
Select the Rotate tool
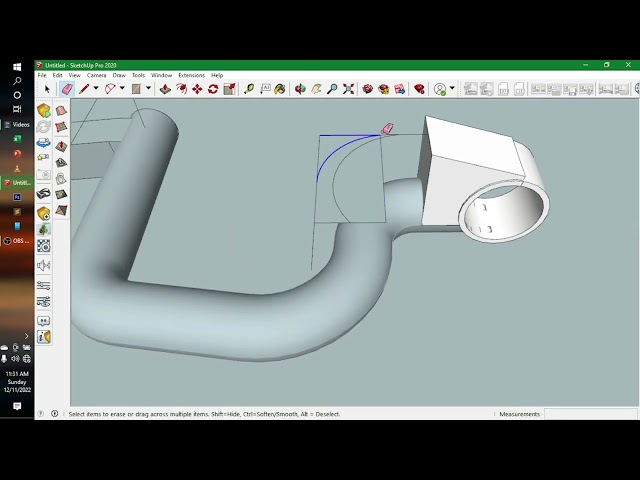click(213, 89)
